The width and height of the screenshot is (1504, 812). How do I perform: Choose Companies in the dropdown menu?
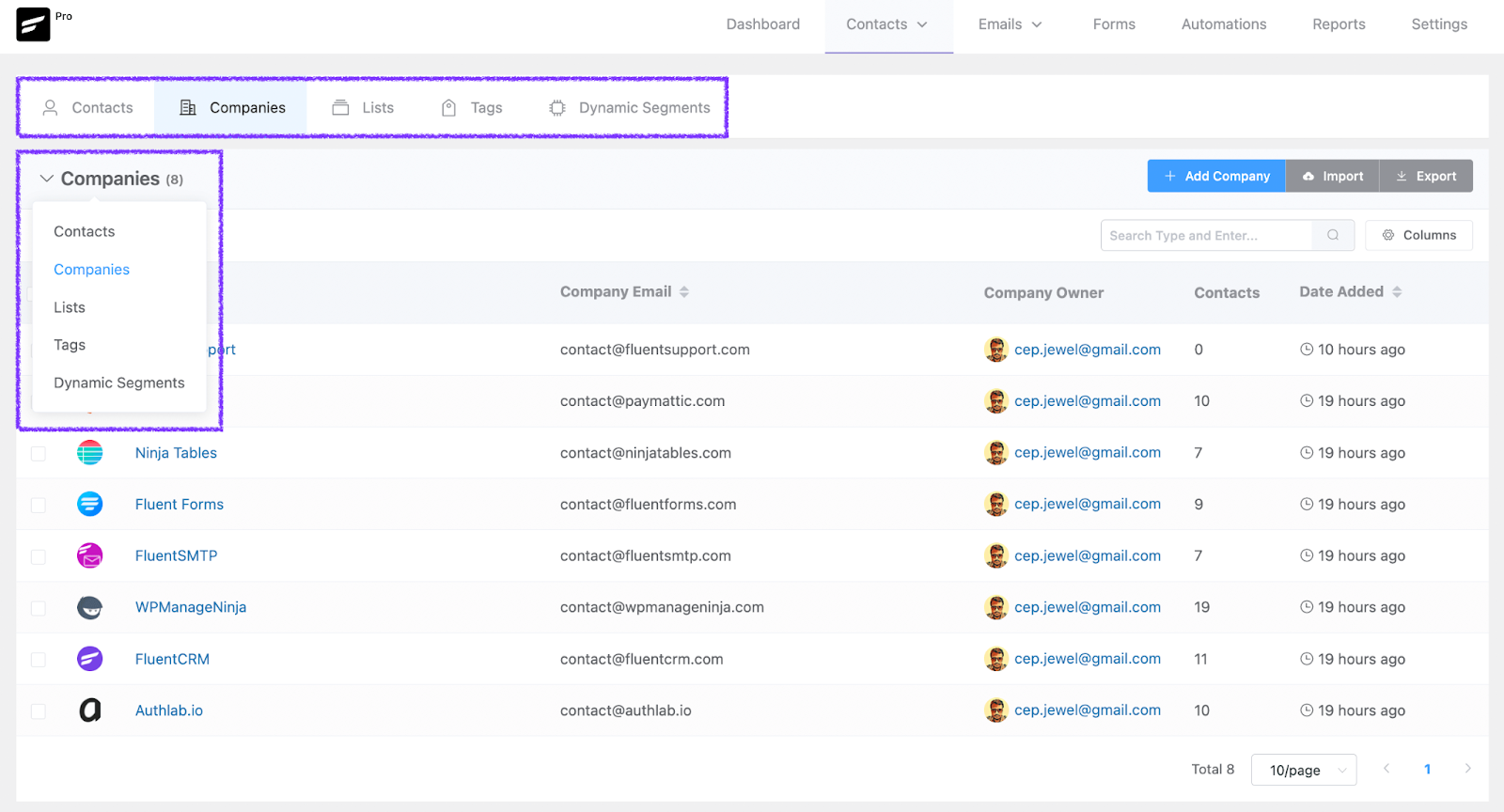[92, 270]
